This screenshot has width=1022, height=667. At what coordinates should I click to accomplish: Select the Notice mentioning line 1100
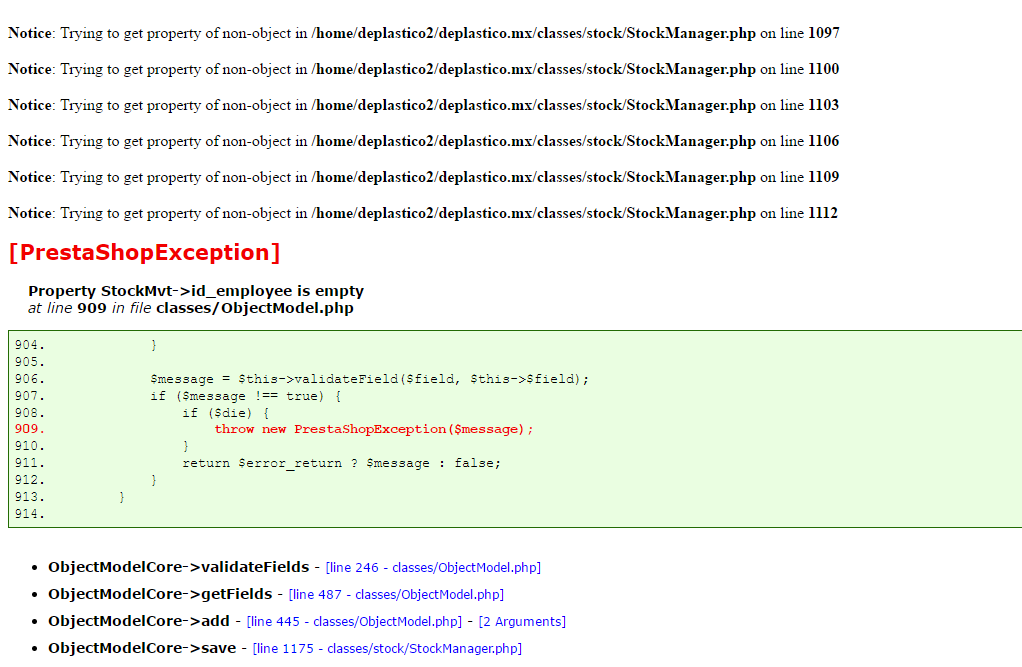(x=424, y=69)
